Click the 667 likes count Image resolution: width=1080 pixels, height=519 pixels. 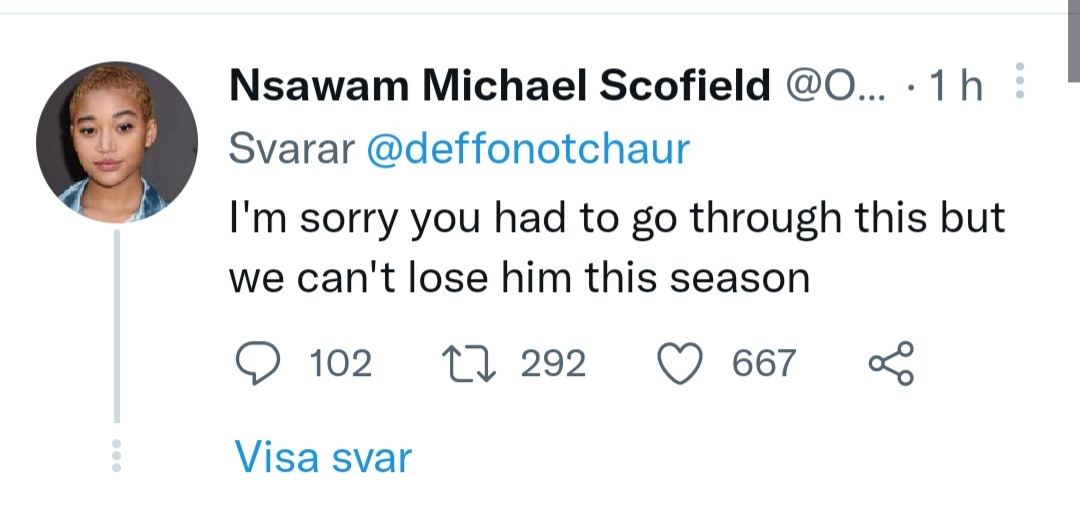coord(765,363)
